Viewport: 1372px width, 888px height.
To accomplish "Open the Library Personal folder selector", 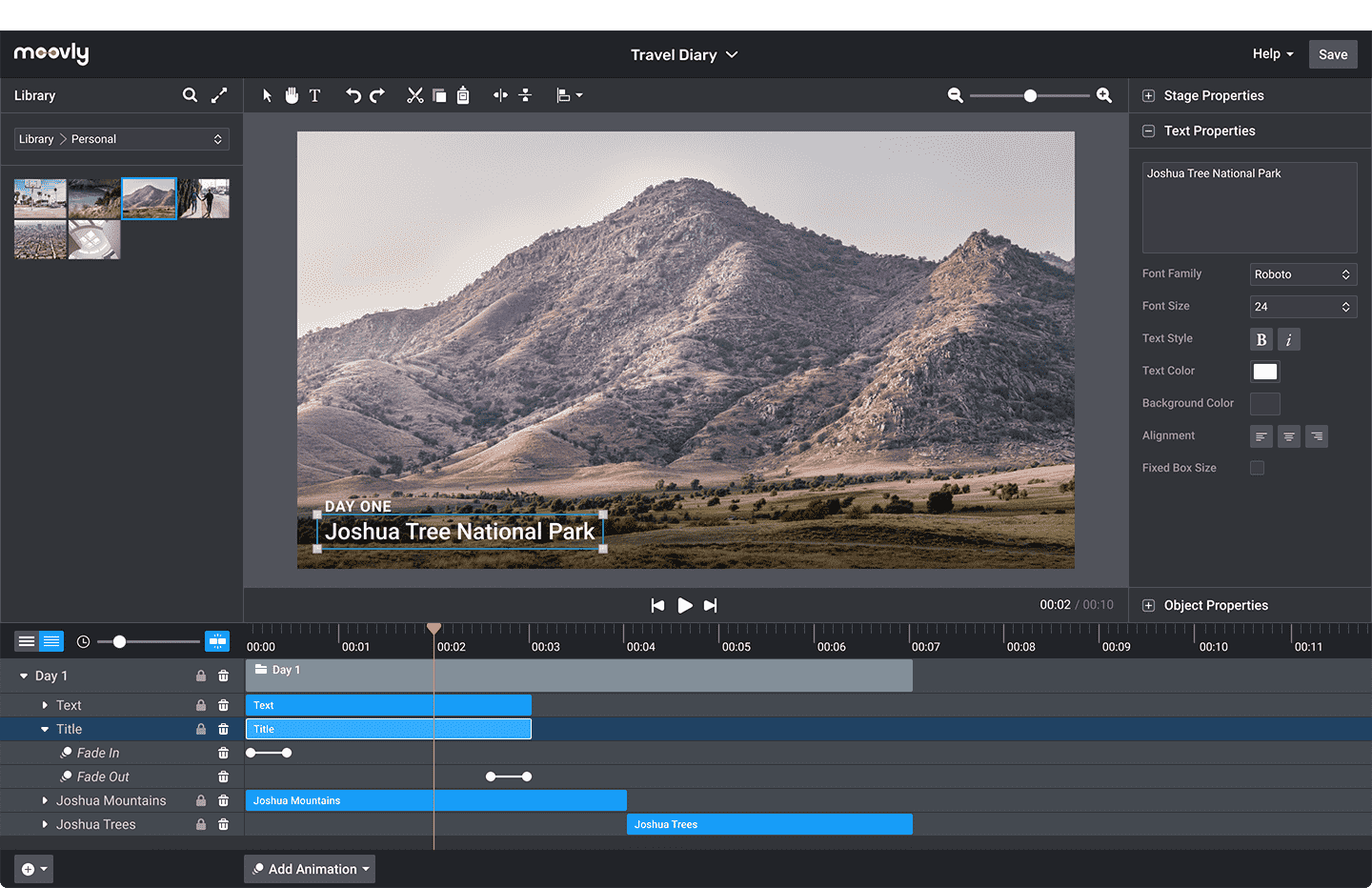I will point(122,139).
